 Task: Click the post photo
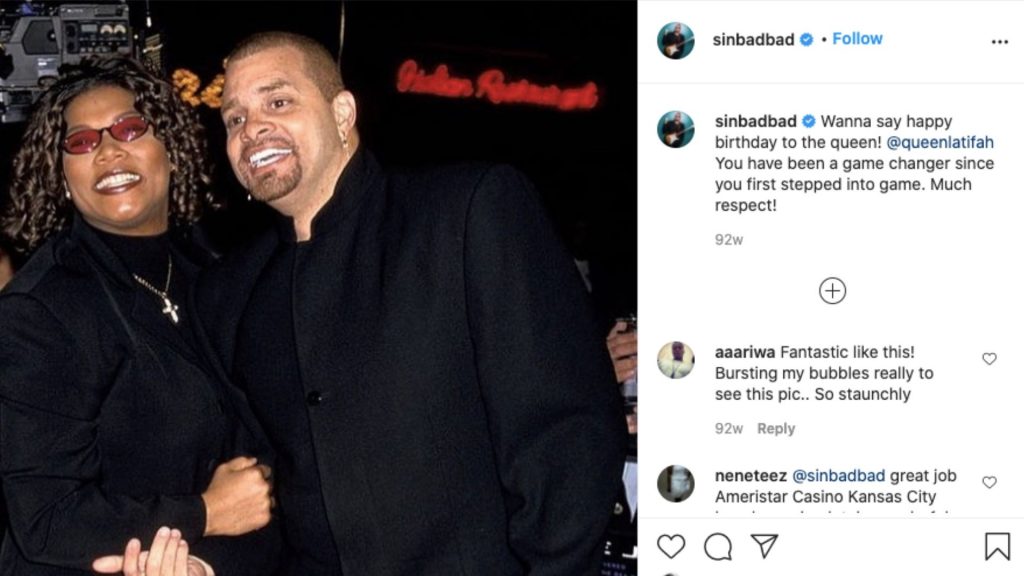(319, 288)
